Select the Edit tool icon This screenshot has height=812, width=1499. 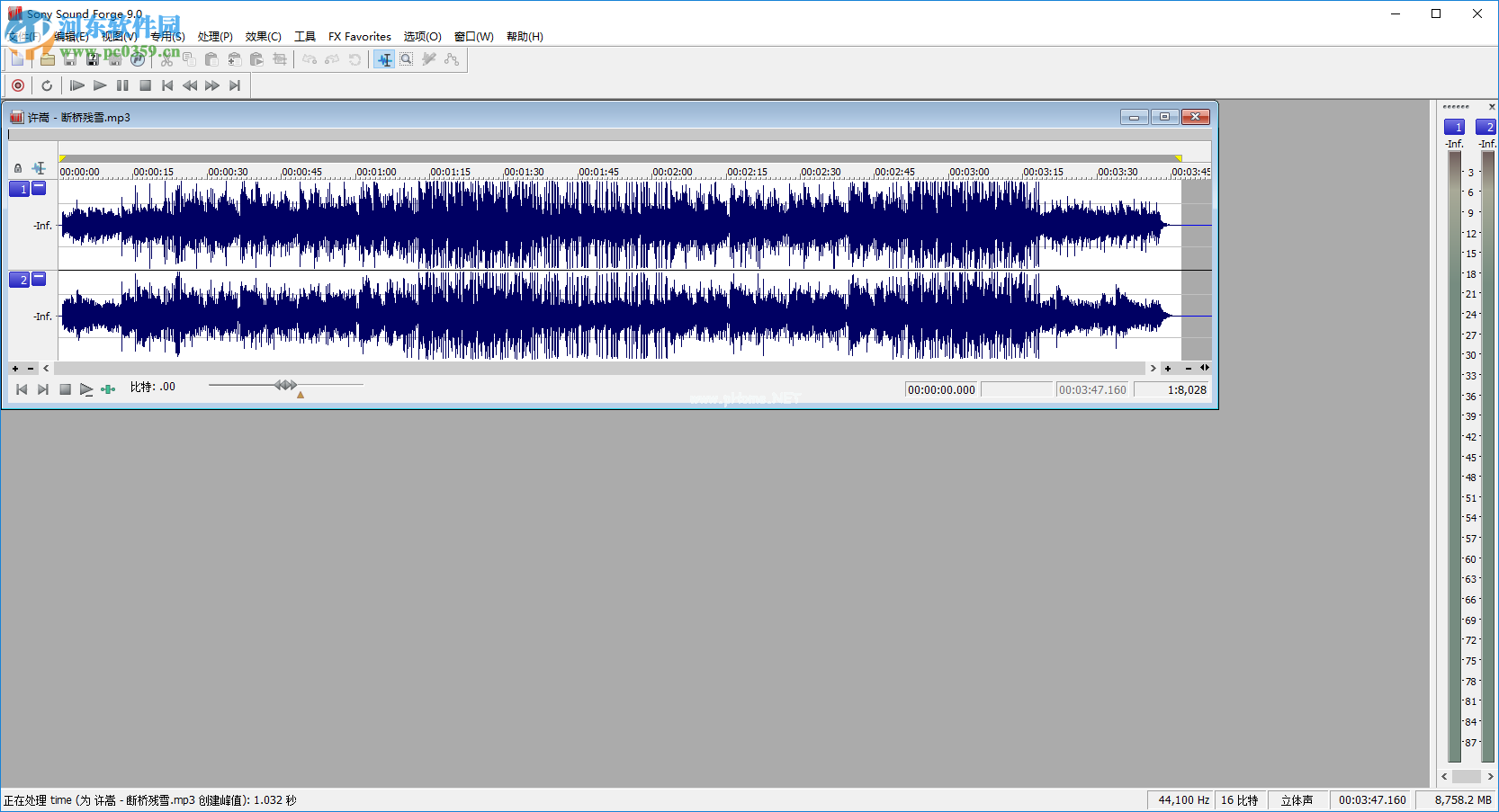coord(384,59)
